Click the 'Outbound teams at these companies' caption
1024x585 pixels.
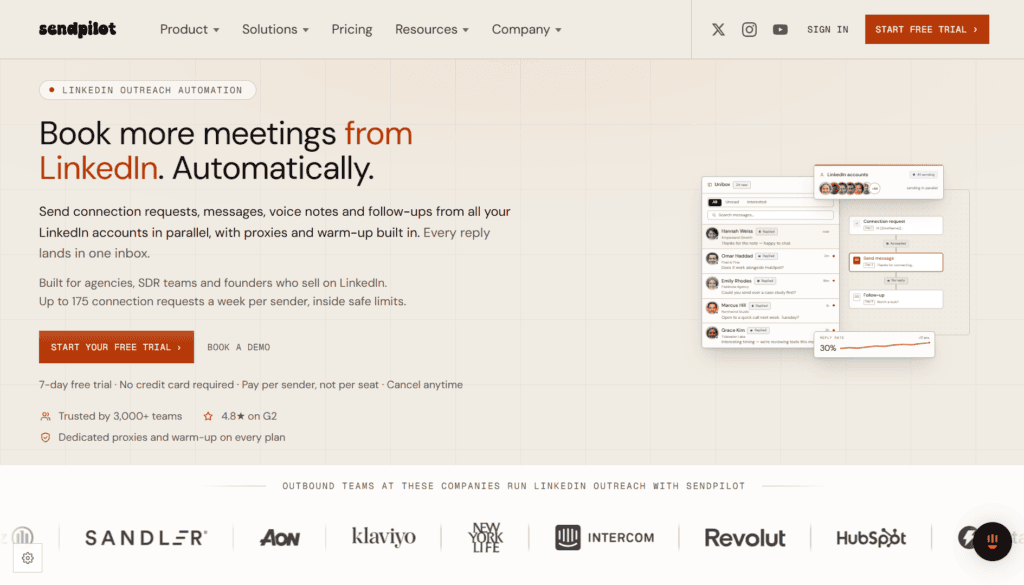[513, 486]
